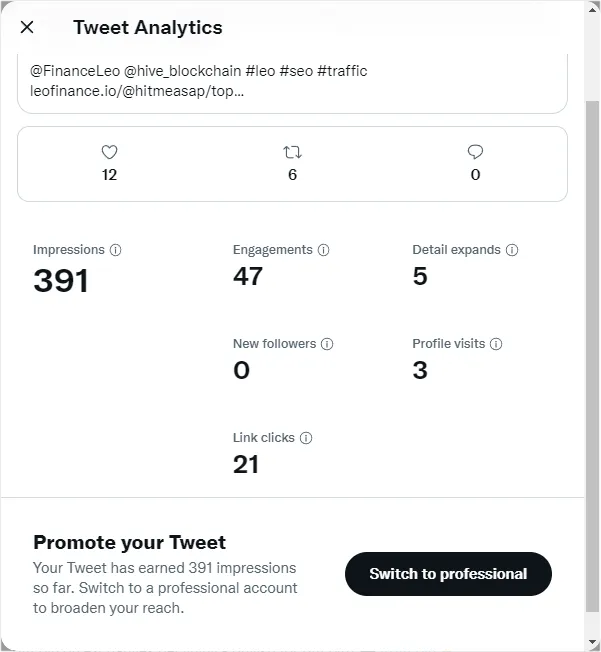
Task: Click the Switch to professional button
Action: click(448, 574)
